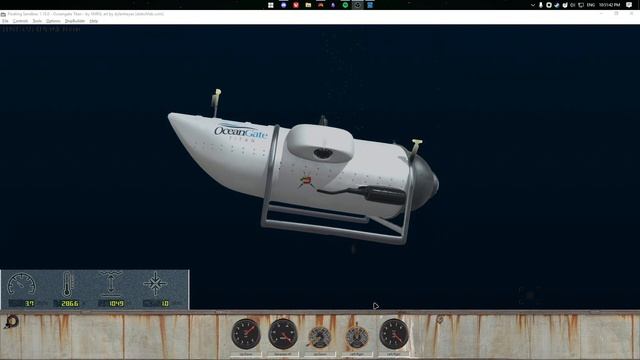640x360 pixels.
Task: Click the speedometer probe gauge icon
Action: pos(22,284)
